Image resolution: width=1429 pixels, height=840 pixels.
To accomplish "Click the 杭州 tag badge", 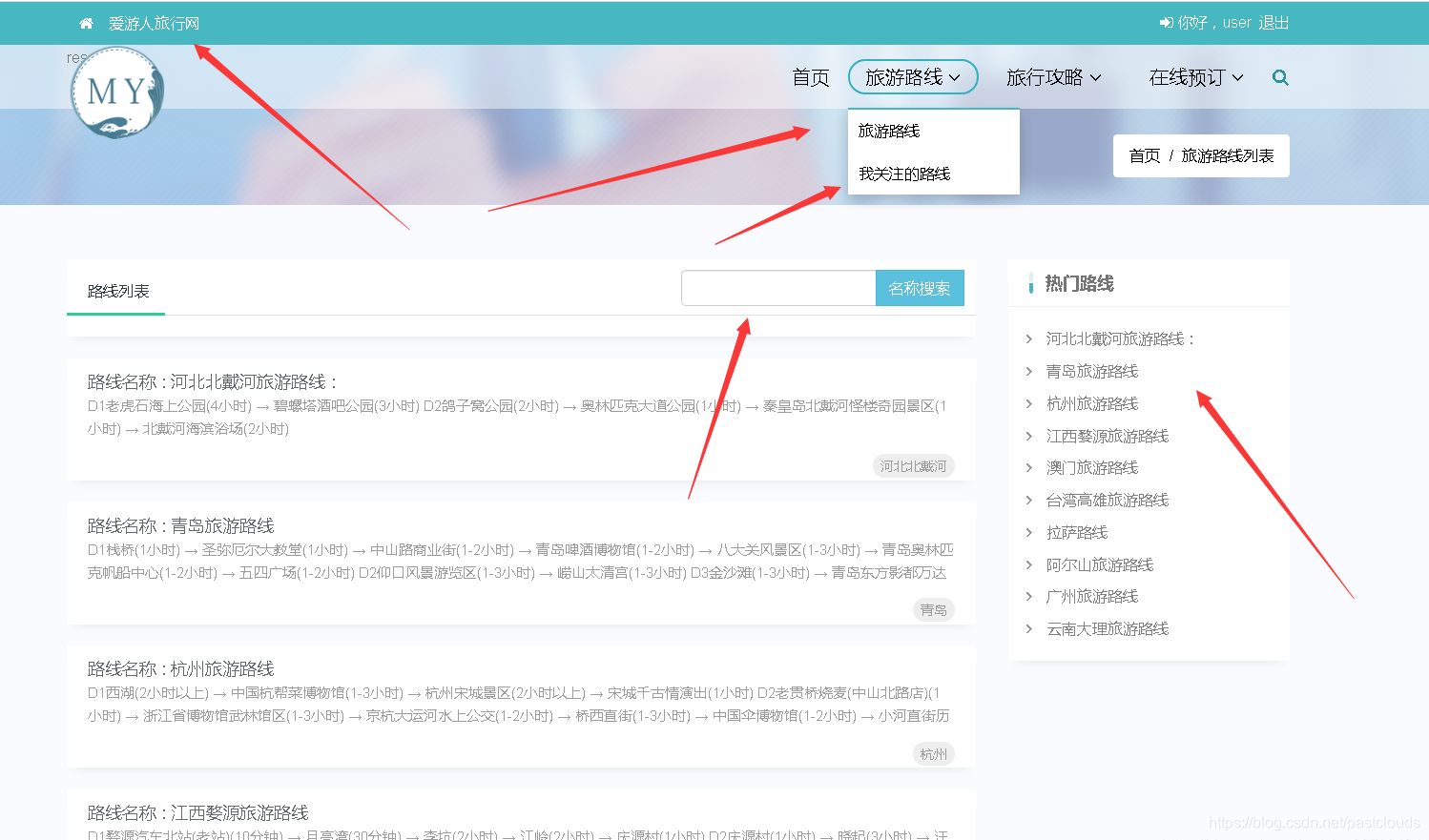I will point(934,754).
